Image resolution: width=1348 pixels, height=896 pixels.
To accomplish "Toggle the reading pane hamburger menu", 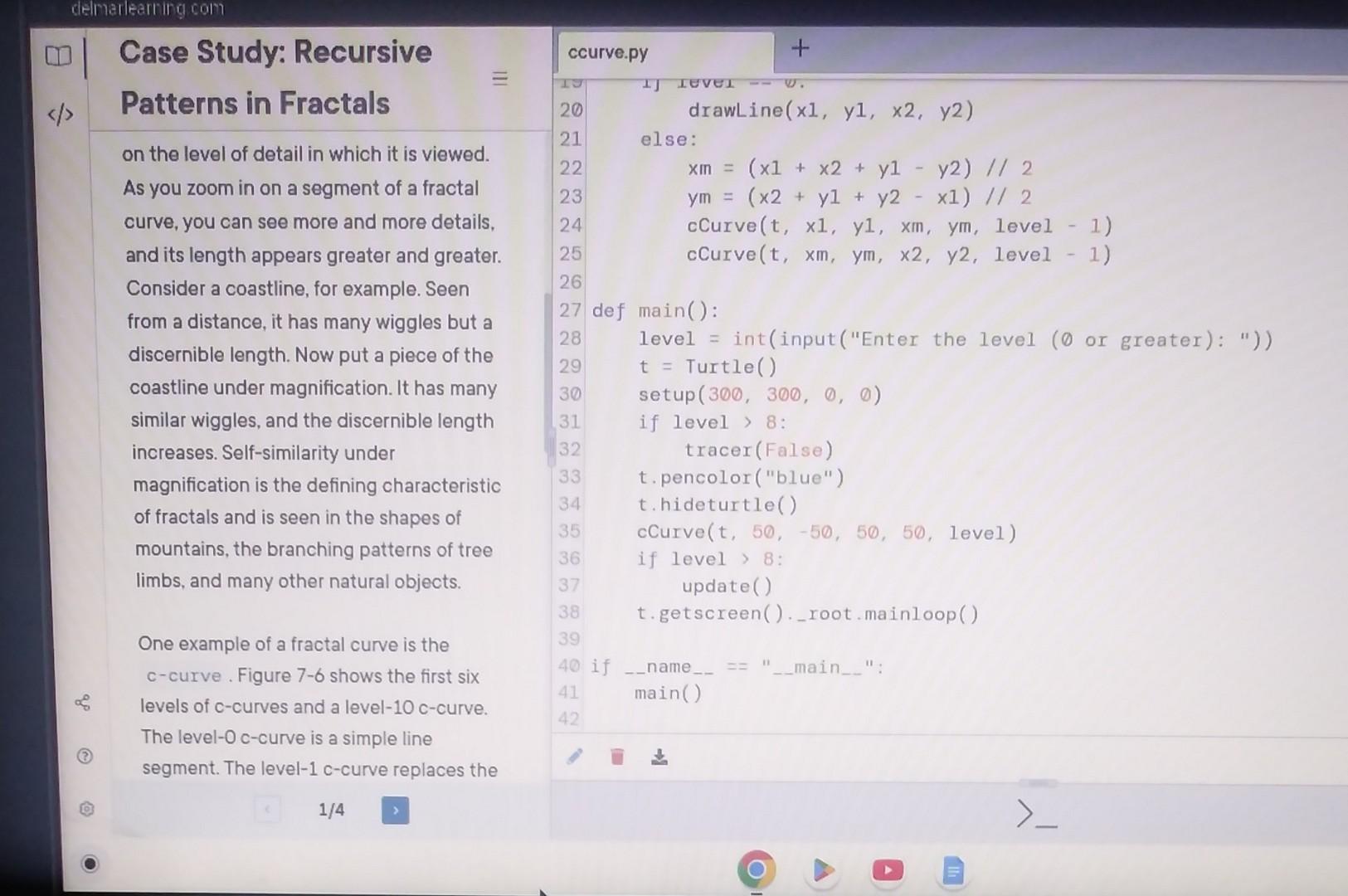I will point(500,78).
